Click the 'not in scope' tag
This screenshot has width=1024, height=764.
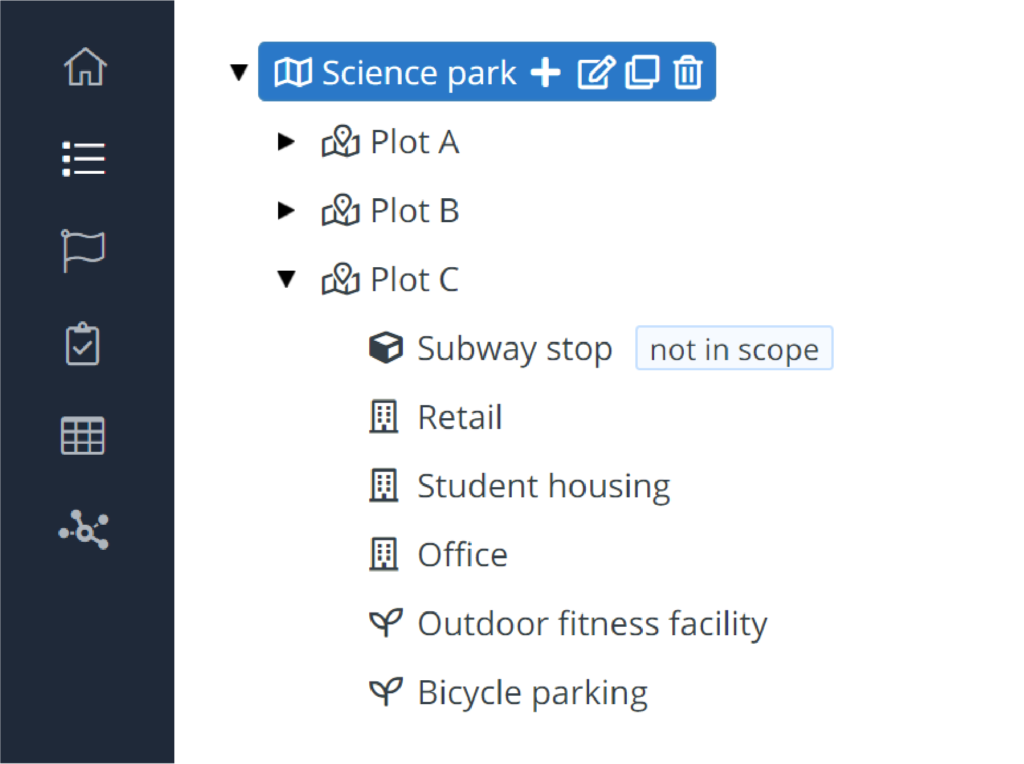(734, 348)
